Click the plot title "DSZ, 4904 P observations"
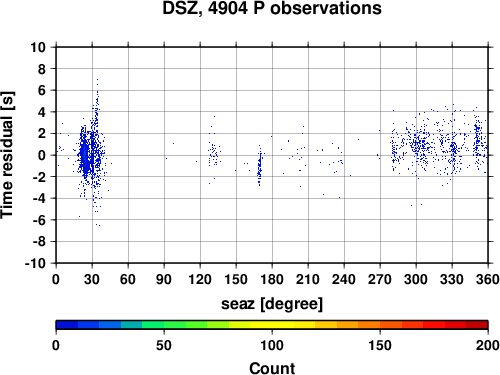The width and height of the screenshot is (500, 375). pos(272,8)
